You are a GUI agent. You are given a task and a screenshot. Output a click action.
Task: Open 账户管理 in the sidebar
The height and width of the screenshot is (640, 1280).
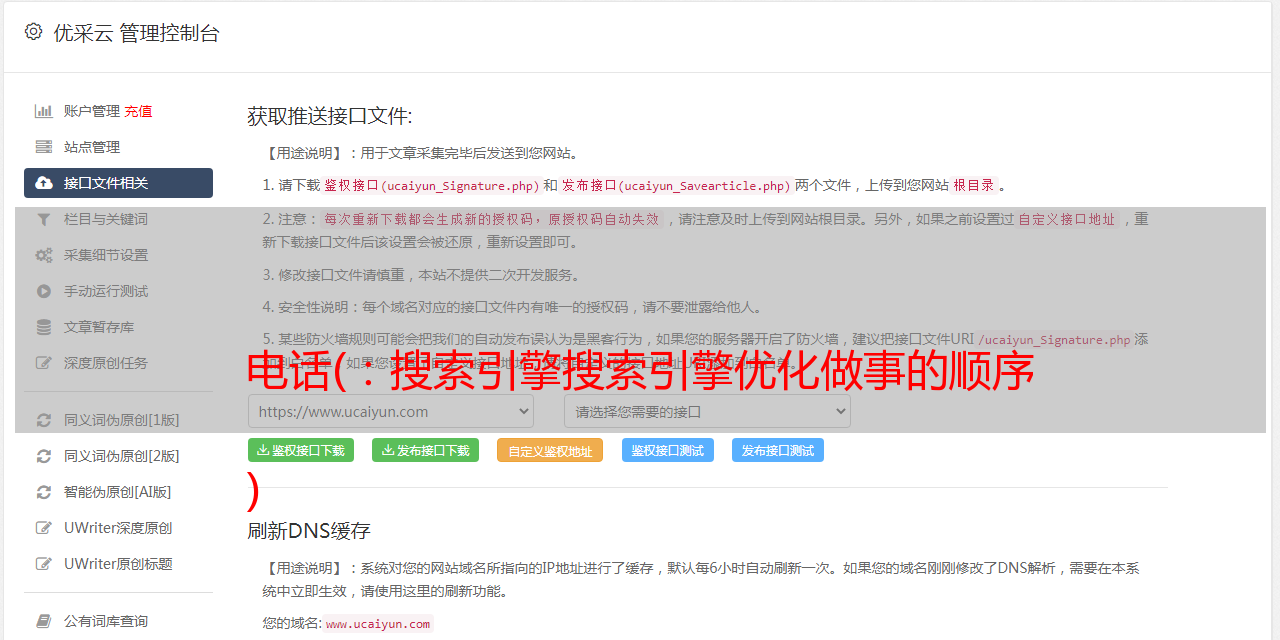[92, 111]
